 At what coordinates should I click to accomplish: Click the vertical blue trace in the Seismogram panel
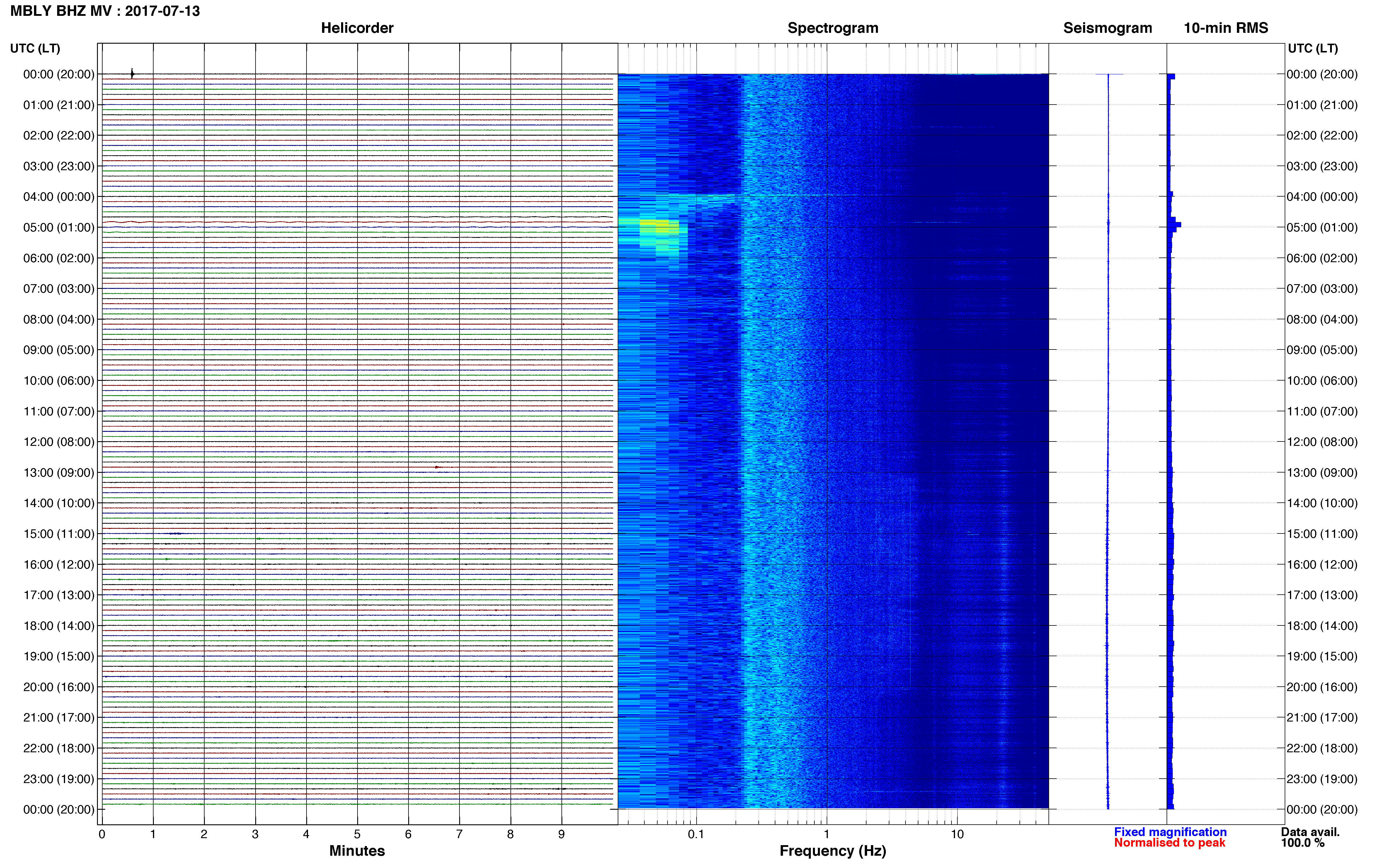(1108, 441)
